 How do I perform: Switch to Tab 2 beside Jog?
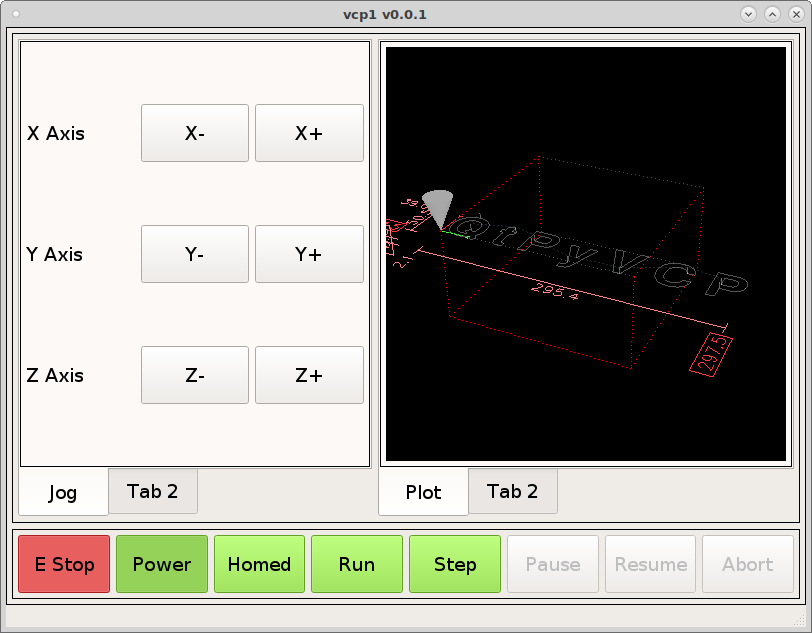(153, 491)
